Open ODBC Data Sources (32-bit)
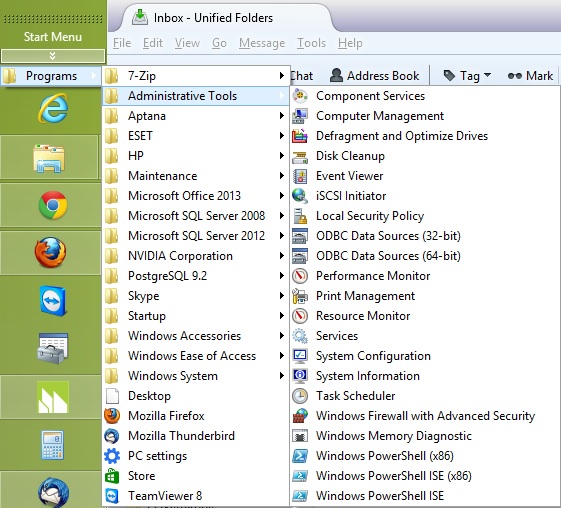Viewport: 561px width, 508px height. [x=425, y=236]
